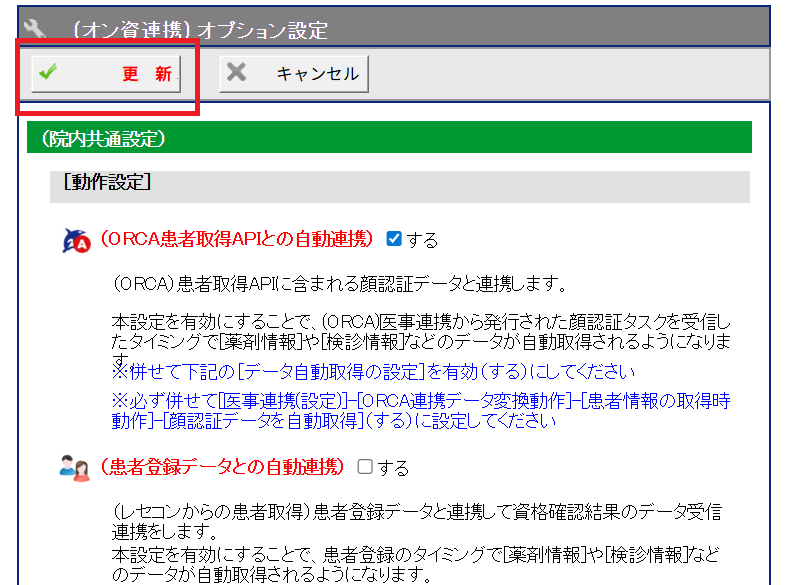Click the green checkmark icon on 更新
Viewport: 796px width, 585px height.
pos(47,73)
